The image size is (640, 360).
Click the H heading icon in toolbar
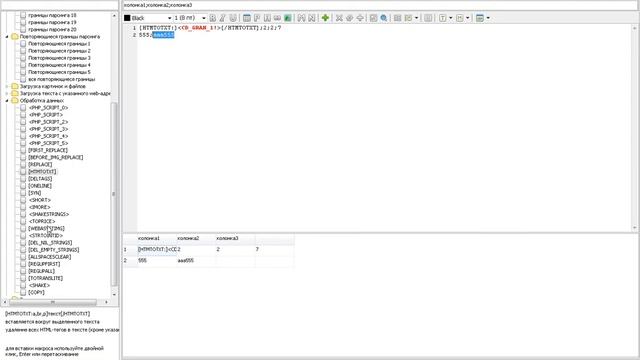pos(460,18)
